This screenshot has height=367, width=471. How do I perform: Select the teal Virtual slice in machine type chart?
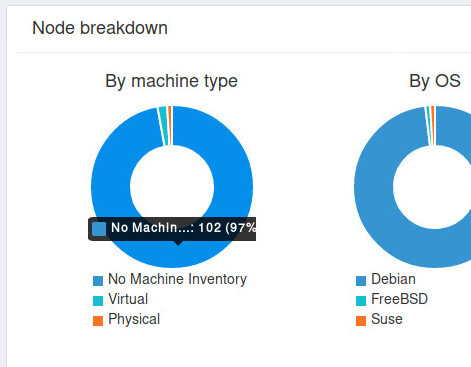tap(163, 126)
